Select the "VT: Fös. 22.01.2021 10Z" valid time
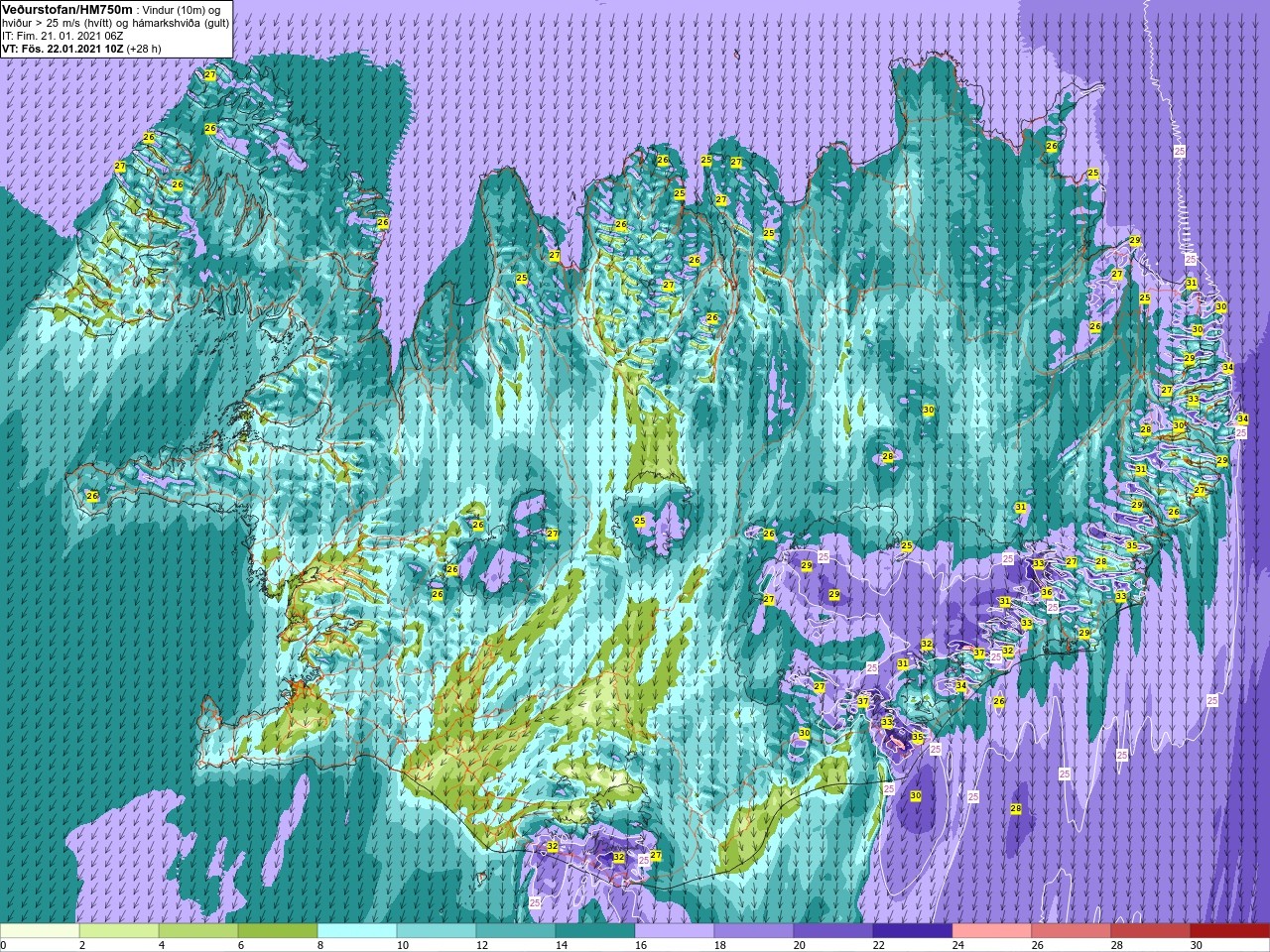 pyautogui.click(x=63, y=48)
